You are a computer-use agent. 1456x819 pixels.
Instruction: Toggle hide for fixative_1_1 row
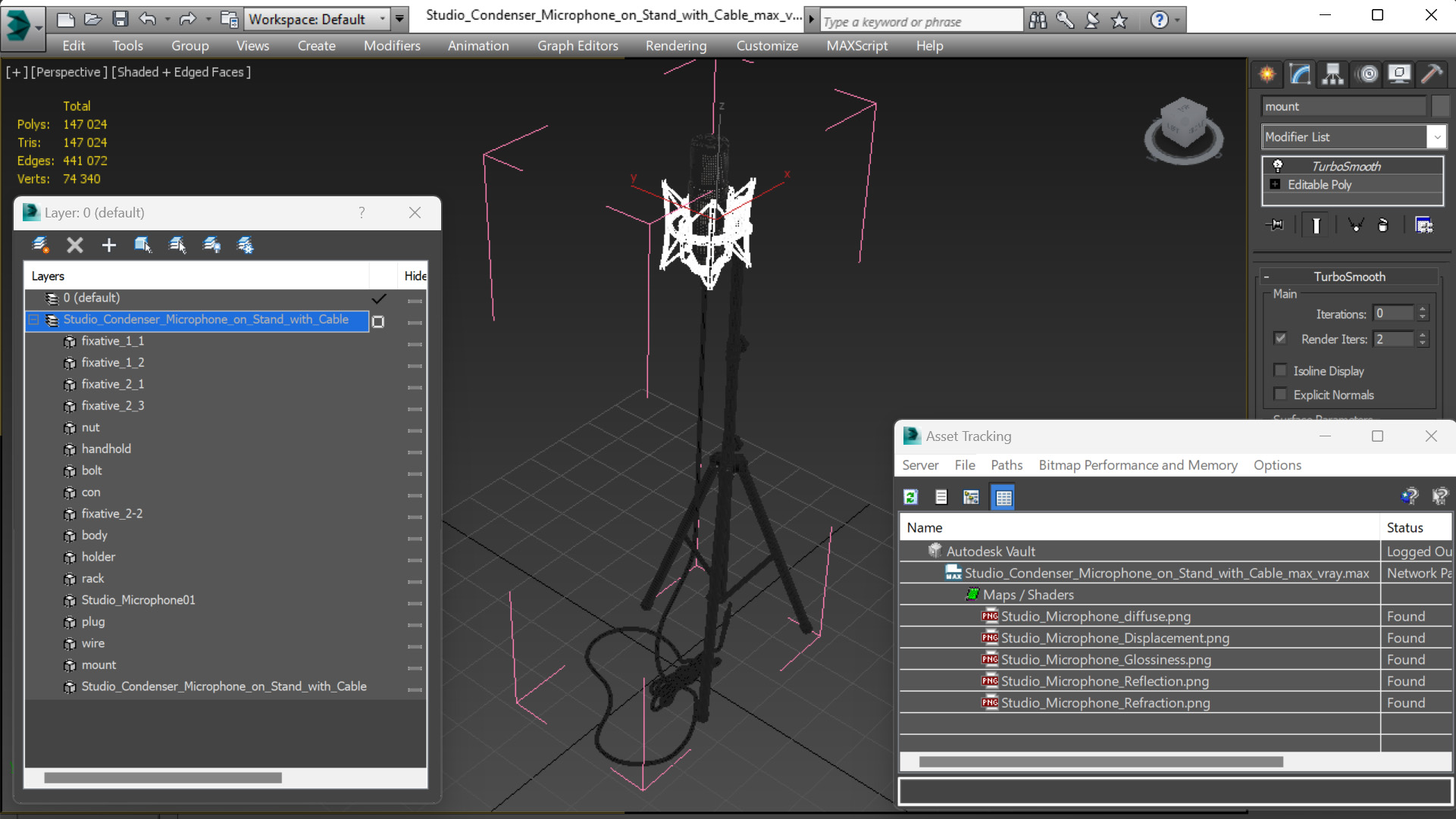[415, 344]
